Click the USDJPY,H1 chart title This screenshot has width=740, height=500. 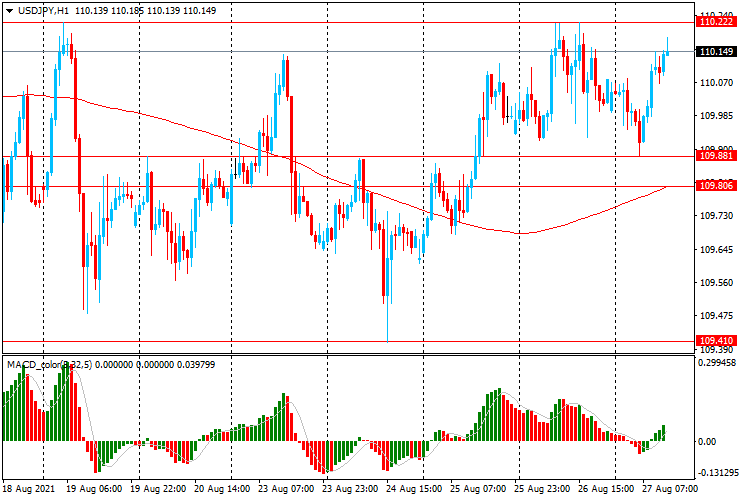pos(44,11)
